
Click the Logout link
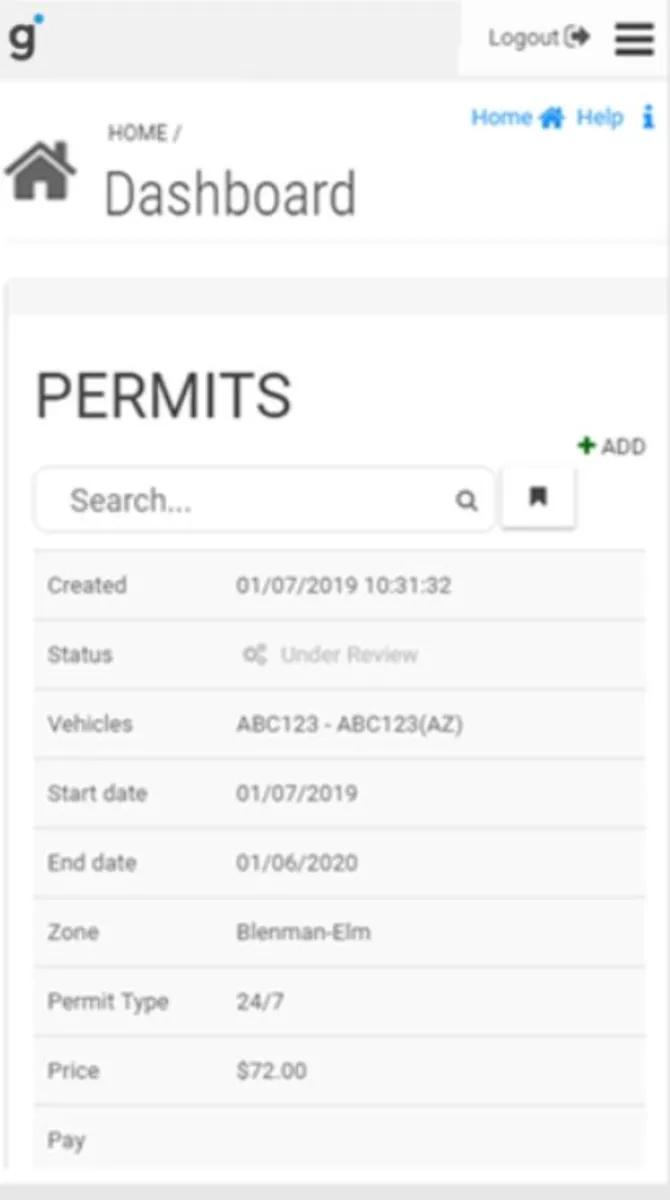point(537,38)
